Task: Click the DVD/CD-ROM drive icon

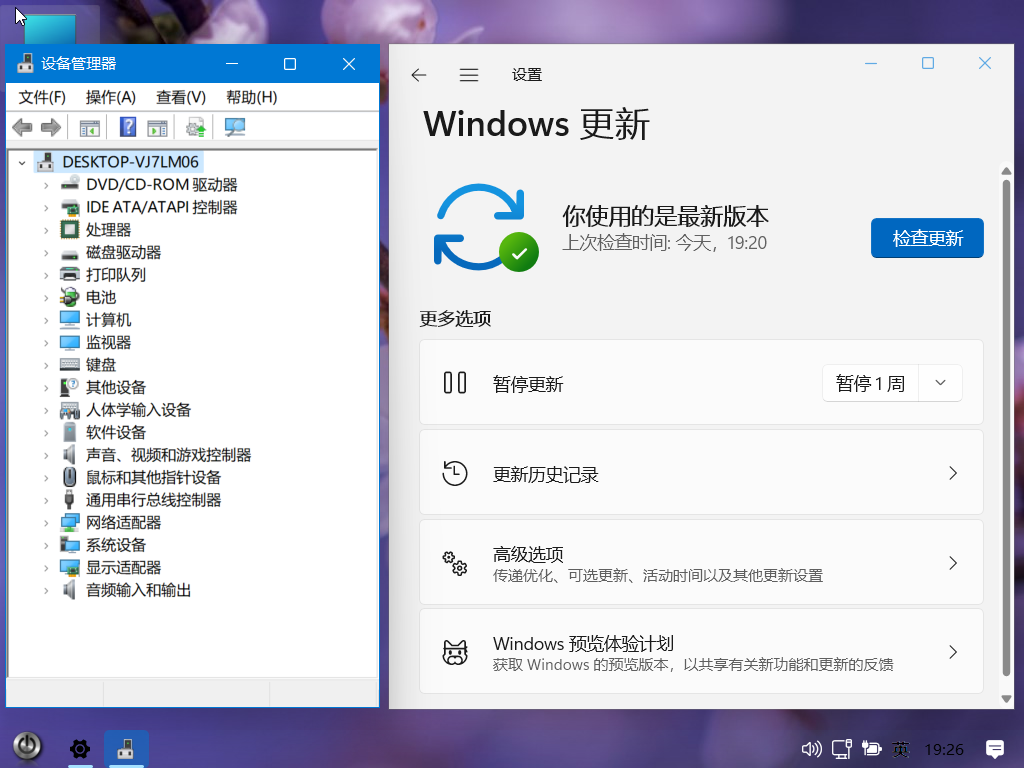Action: tap(70, 184)
